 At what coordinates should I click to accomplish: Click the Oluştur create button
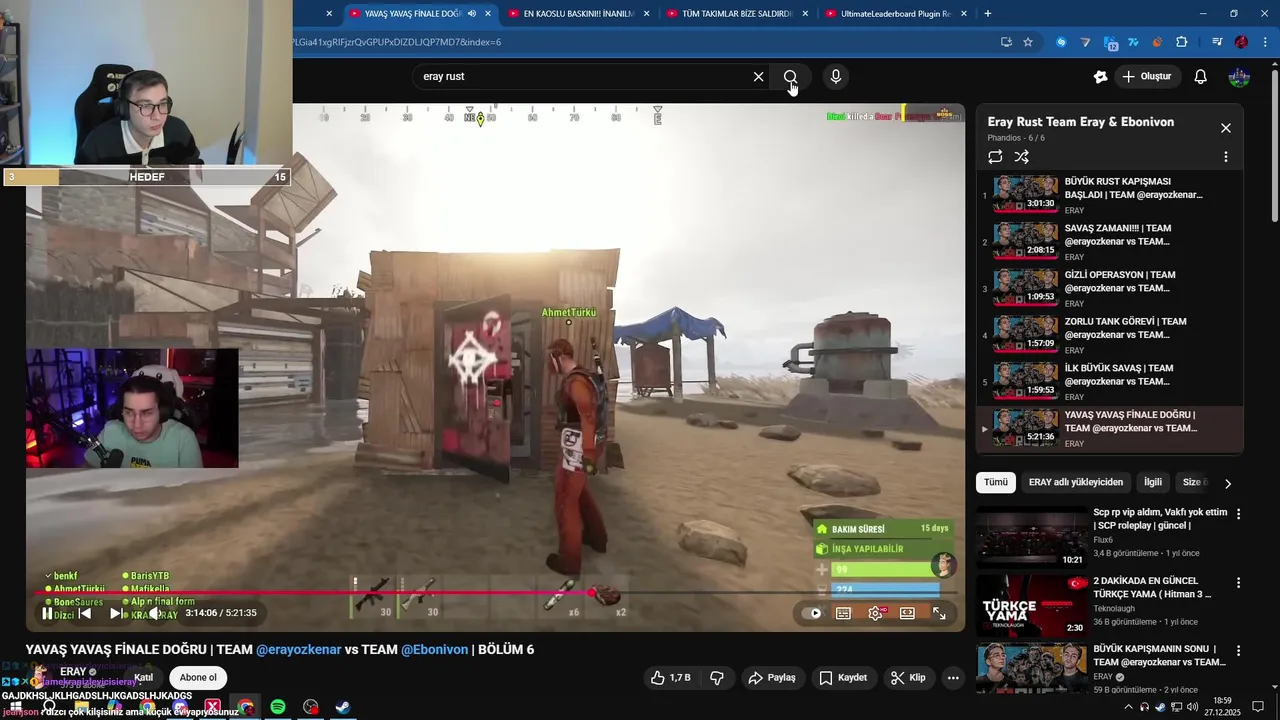click(x=1147, y=77)
